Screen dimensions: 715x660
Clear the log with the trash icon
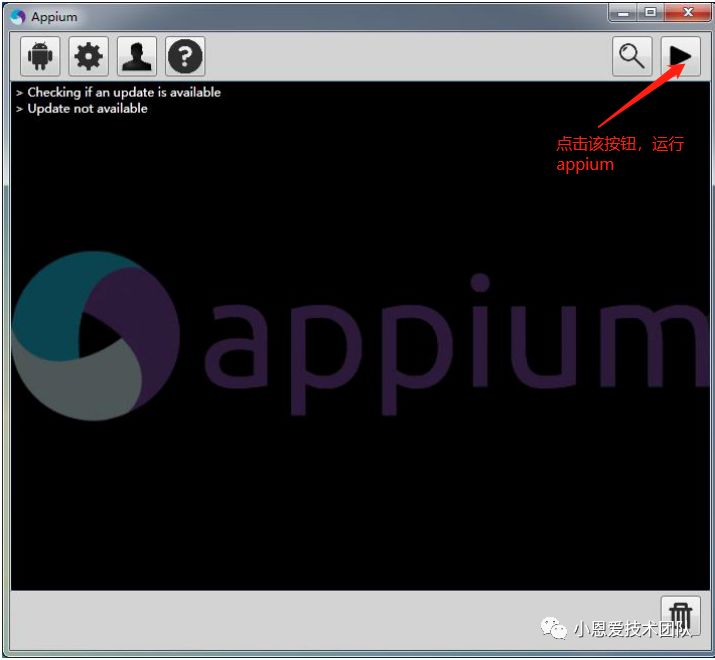(680, 616)
